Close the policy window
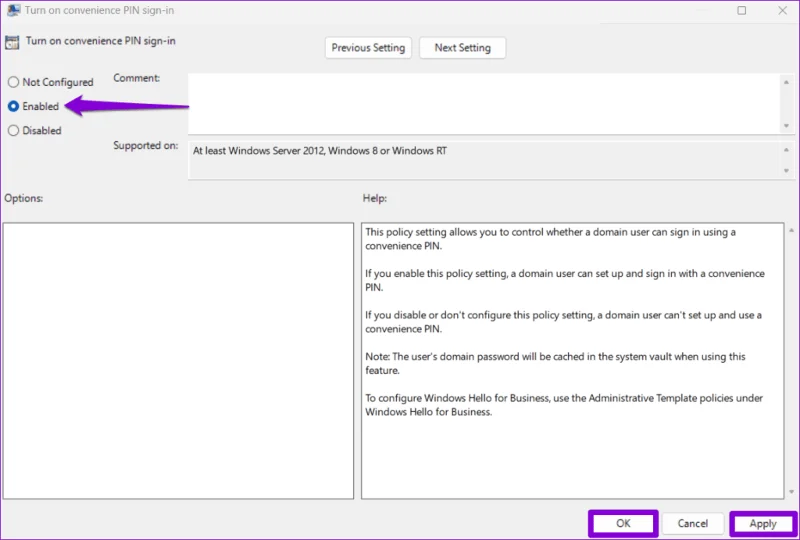The width and height of the screenshot is (800, 540). [782, 10]
